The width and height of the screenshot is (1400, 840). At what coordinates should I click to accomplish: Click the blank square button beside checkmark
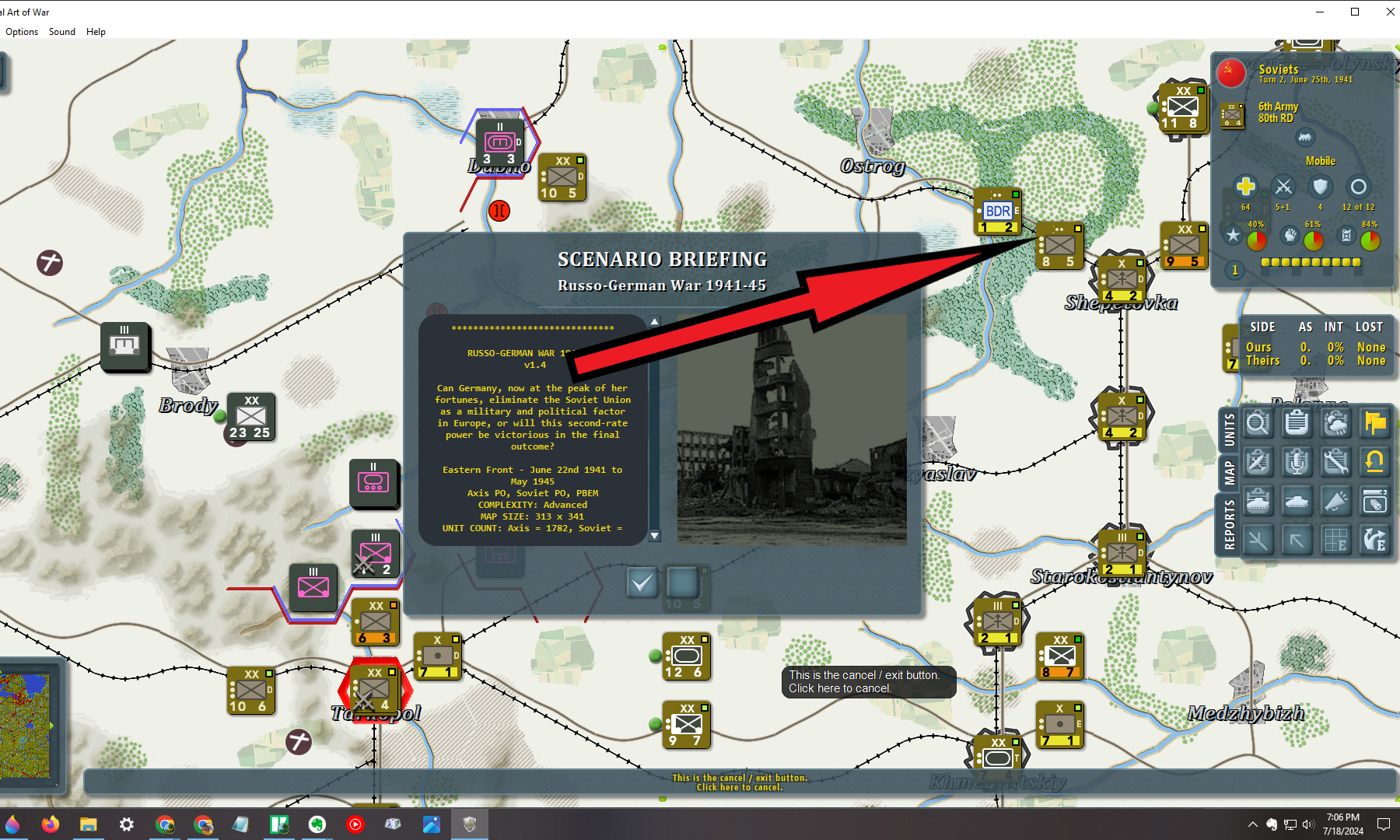coord(683,583)
